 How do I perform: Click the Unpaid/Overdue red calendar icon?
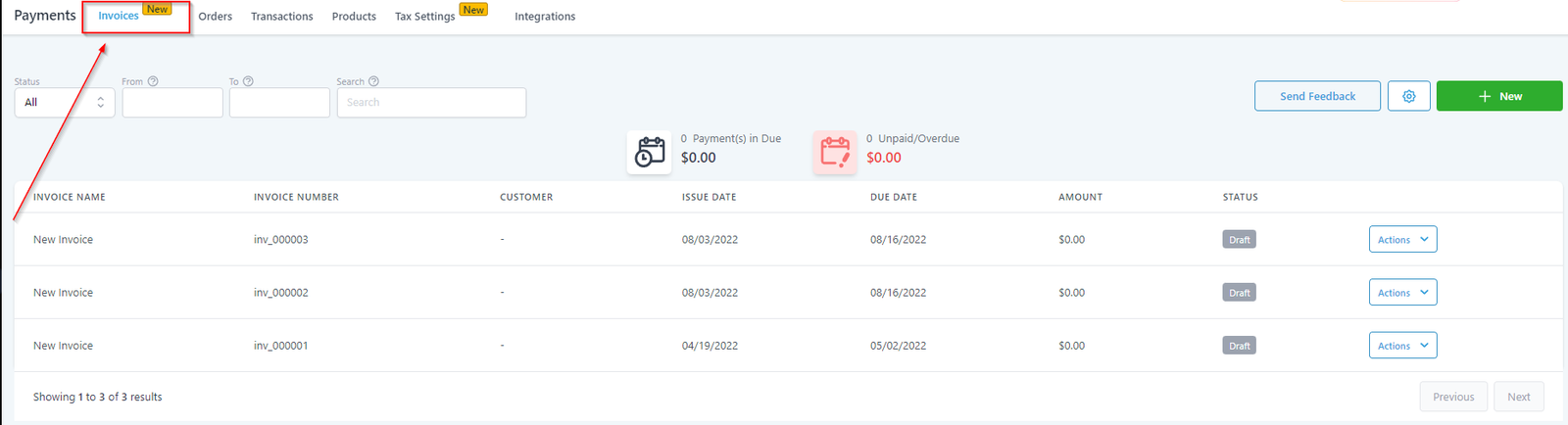(x=835, y=153)
